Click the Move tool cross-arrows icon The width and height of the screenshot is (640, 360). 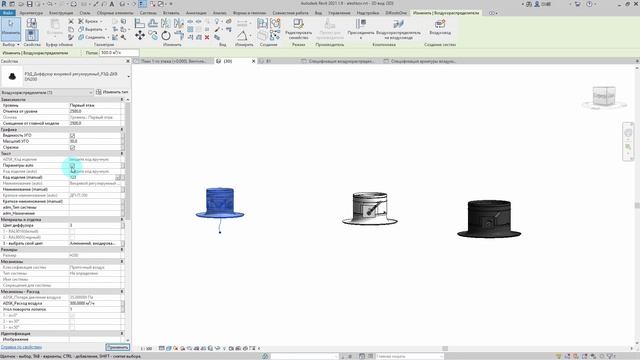[140, 36]
